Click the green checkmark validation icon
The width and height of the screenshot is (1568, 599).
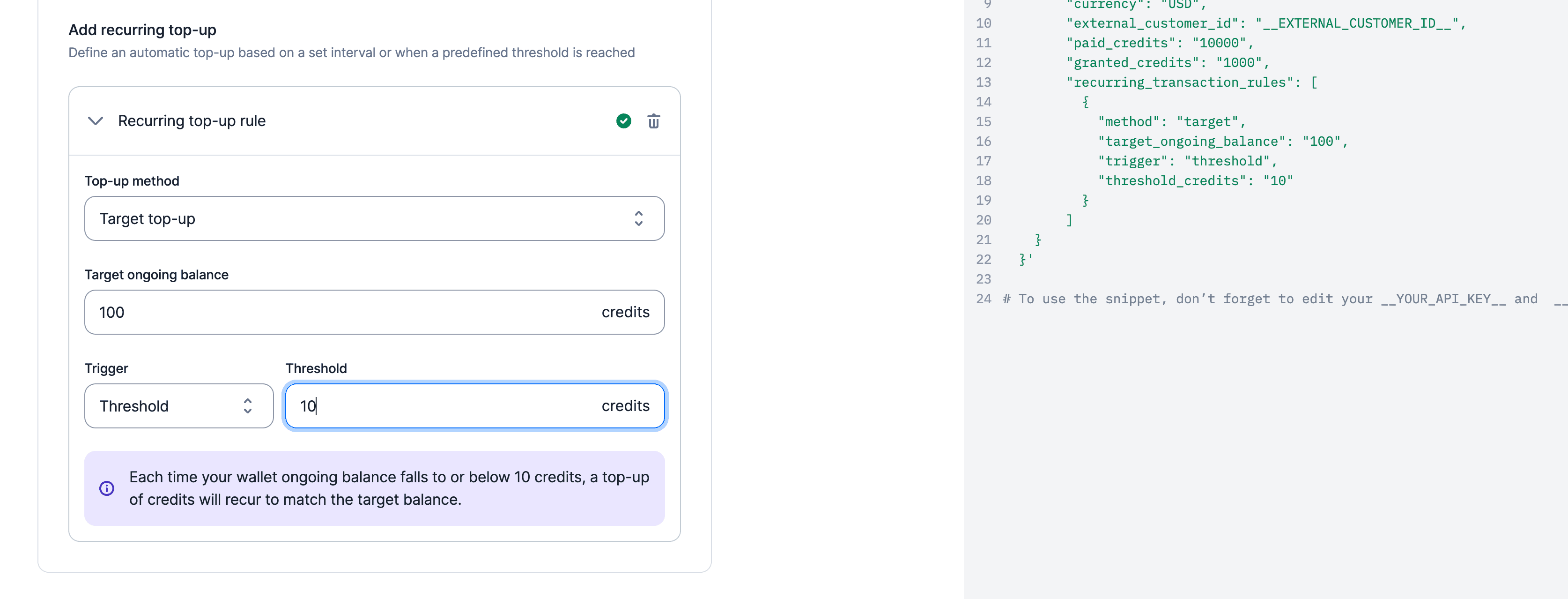[623, 121]
